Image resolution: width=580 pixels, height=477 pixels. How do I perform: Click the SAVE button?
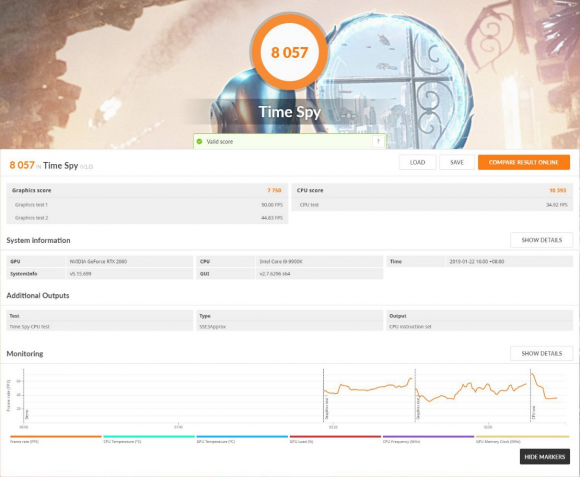(x=457, y=162)
